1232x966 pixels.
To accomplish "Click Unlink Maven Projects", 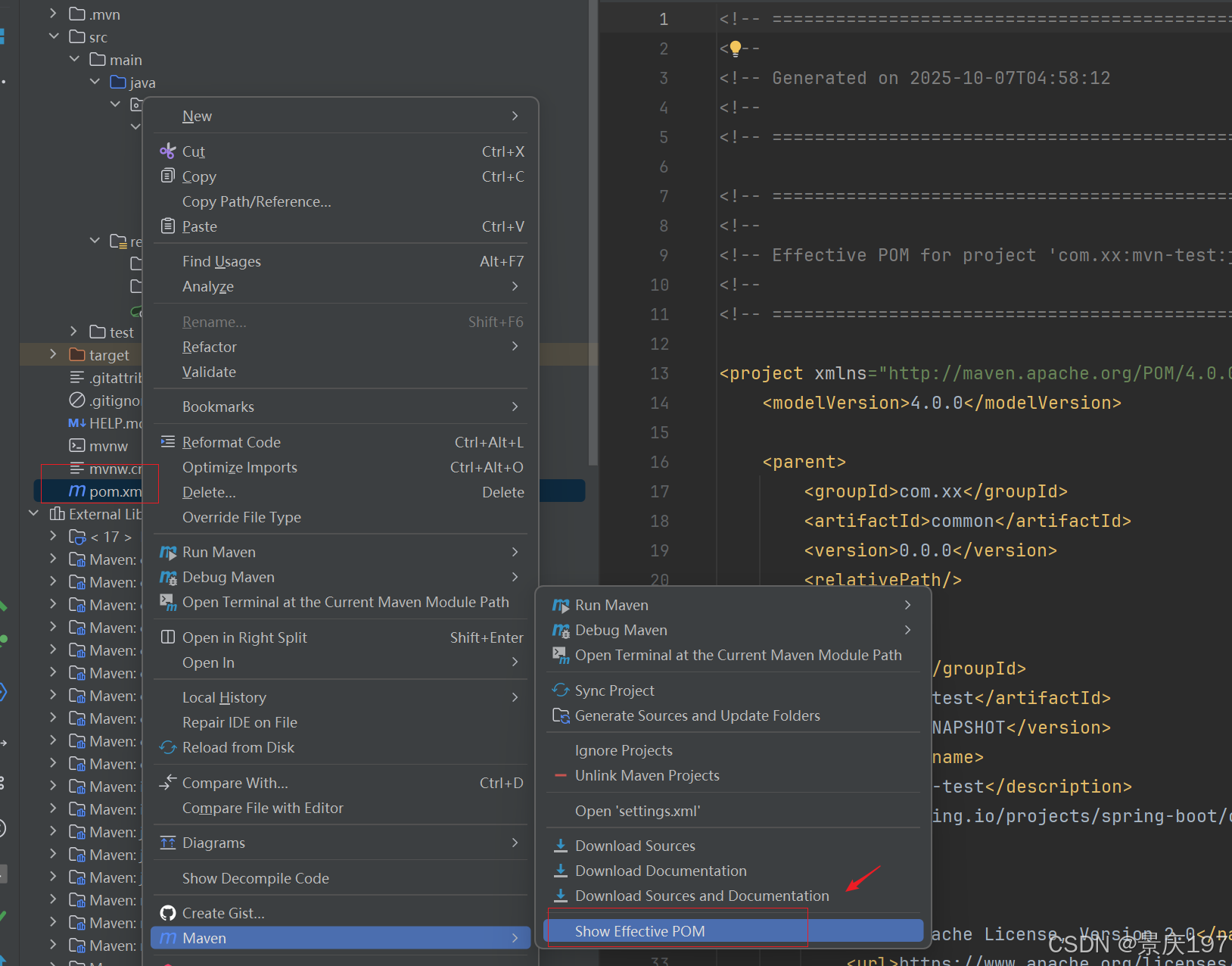I will (647, 775).
